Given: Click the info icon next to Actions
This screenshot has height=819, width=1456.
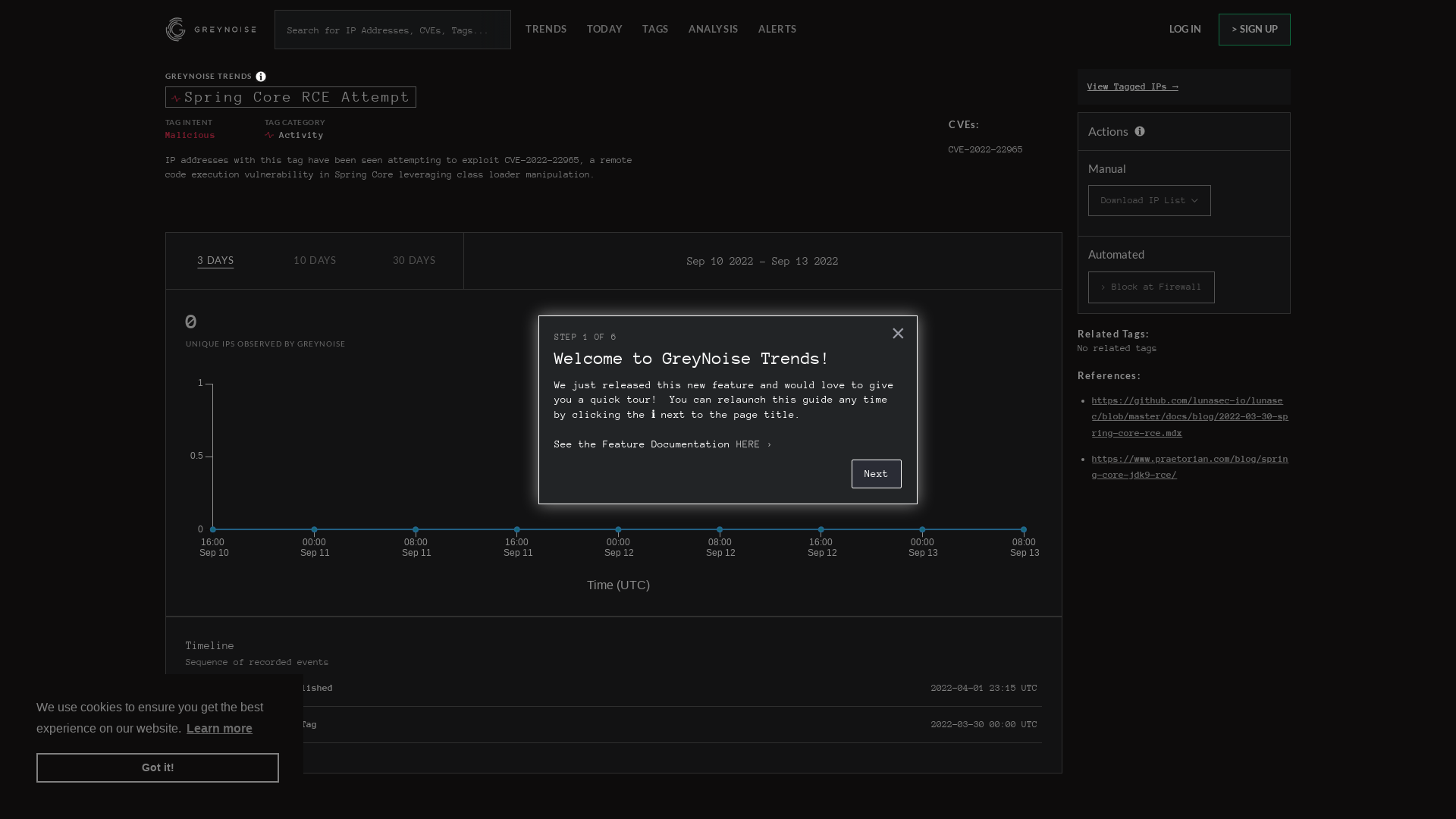Looking at the screenshot, I should pos(1140,131).
